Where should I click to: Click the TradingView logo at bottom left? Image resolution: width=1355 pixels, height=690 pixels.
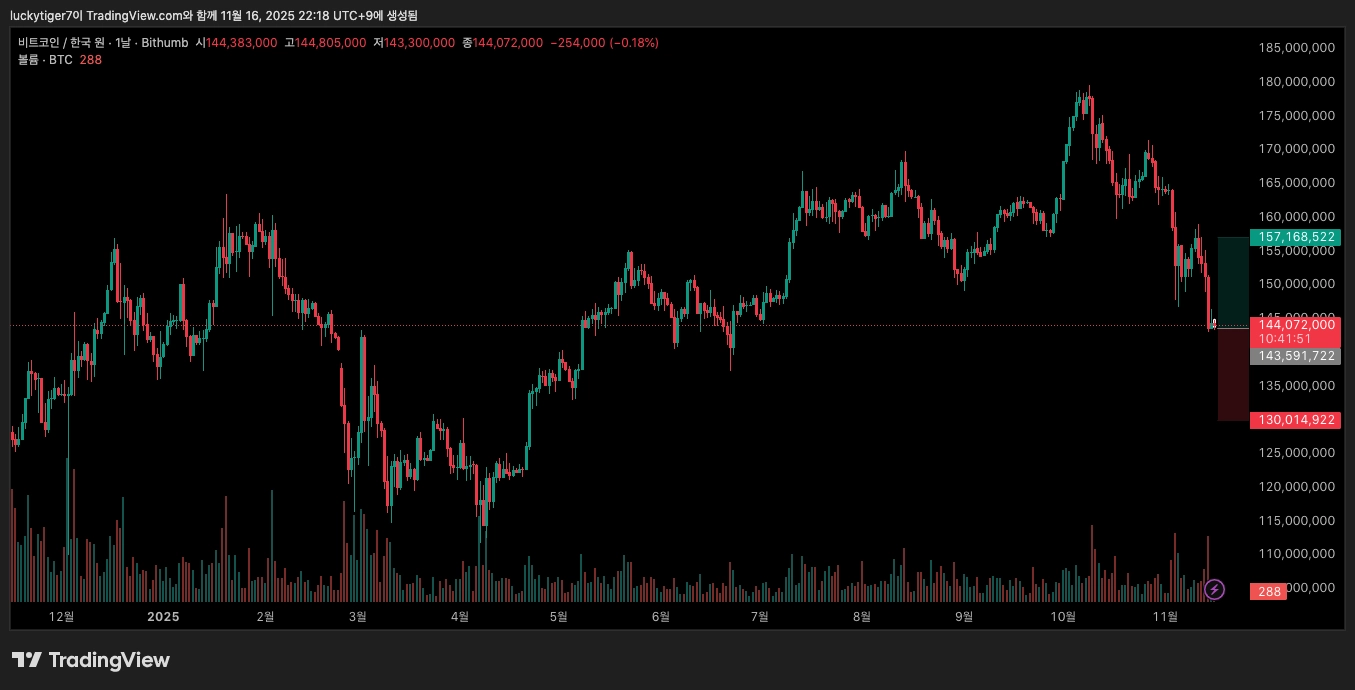[x=91, y=660]
